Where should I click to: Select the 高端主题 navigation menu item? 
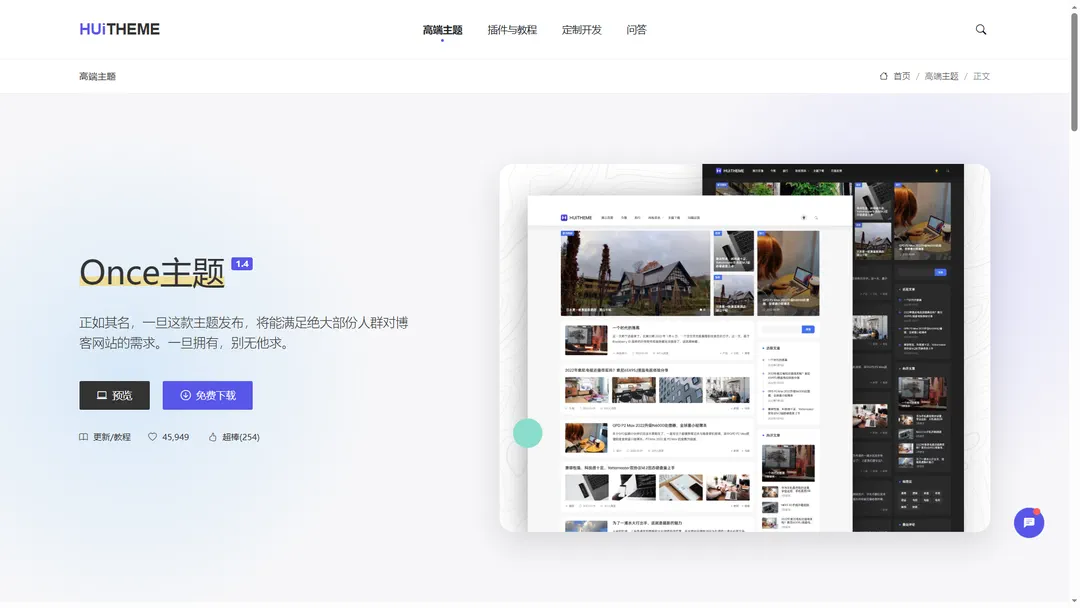(x=441, y=29)
